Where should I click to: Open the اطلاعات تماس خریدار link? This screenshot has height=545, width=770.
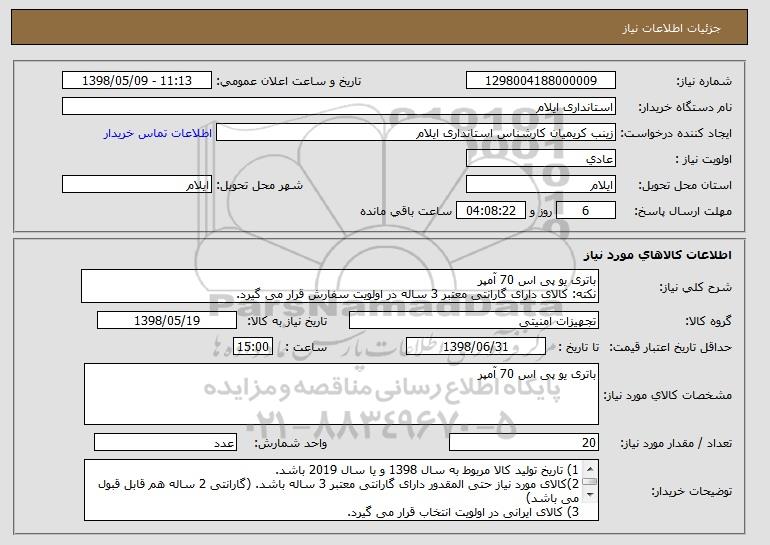coord(158,133)
